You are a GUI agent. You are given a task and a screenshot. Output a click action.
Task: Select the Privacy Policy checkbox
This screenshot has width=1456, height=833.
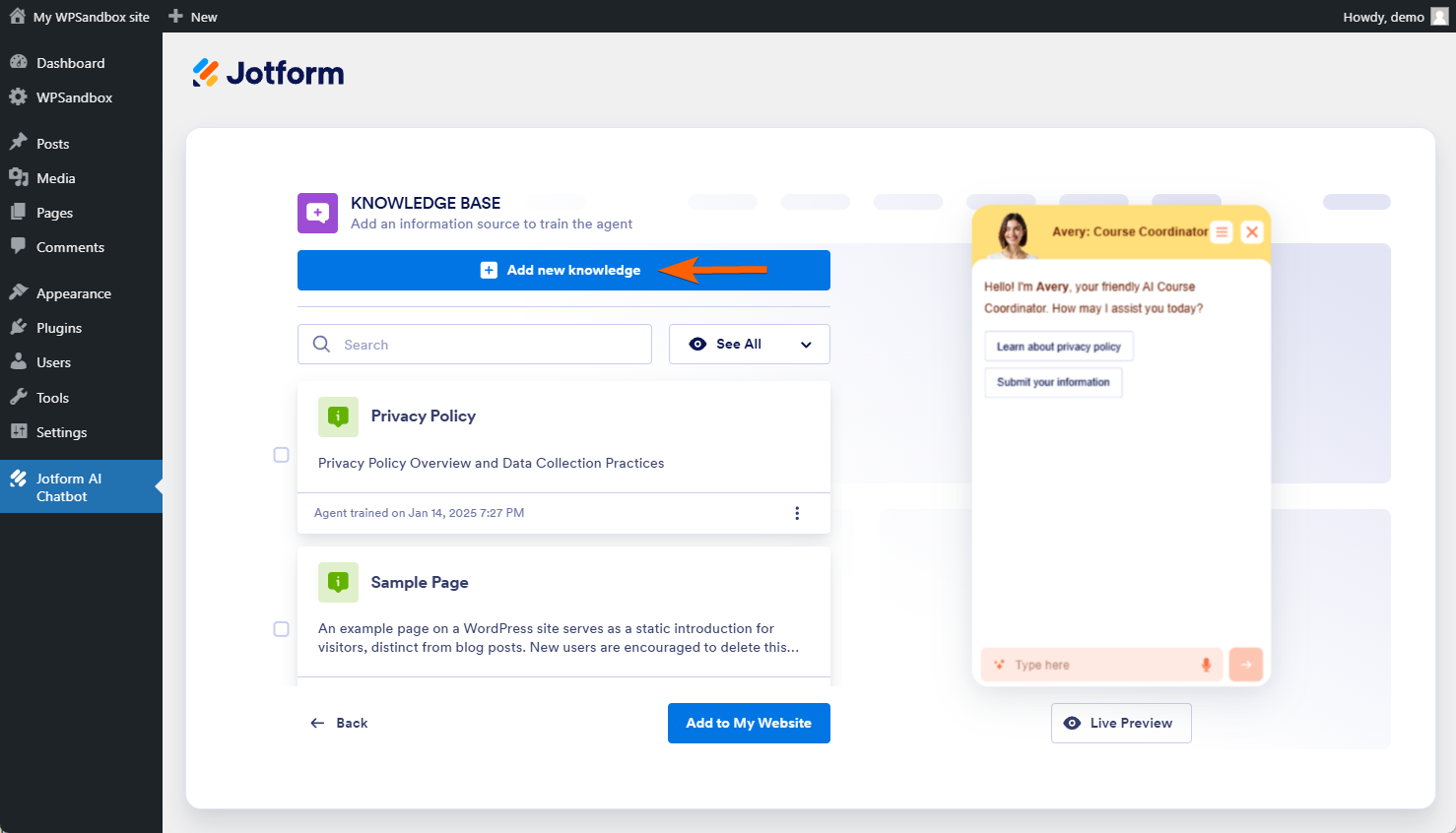click(x=282, y=455)
